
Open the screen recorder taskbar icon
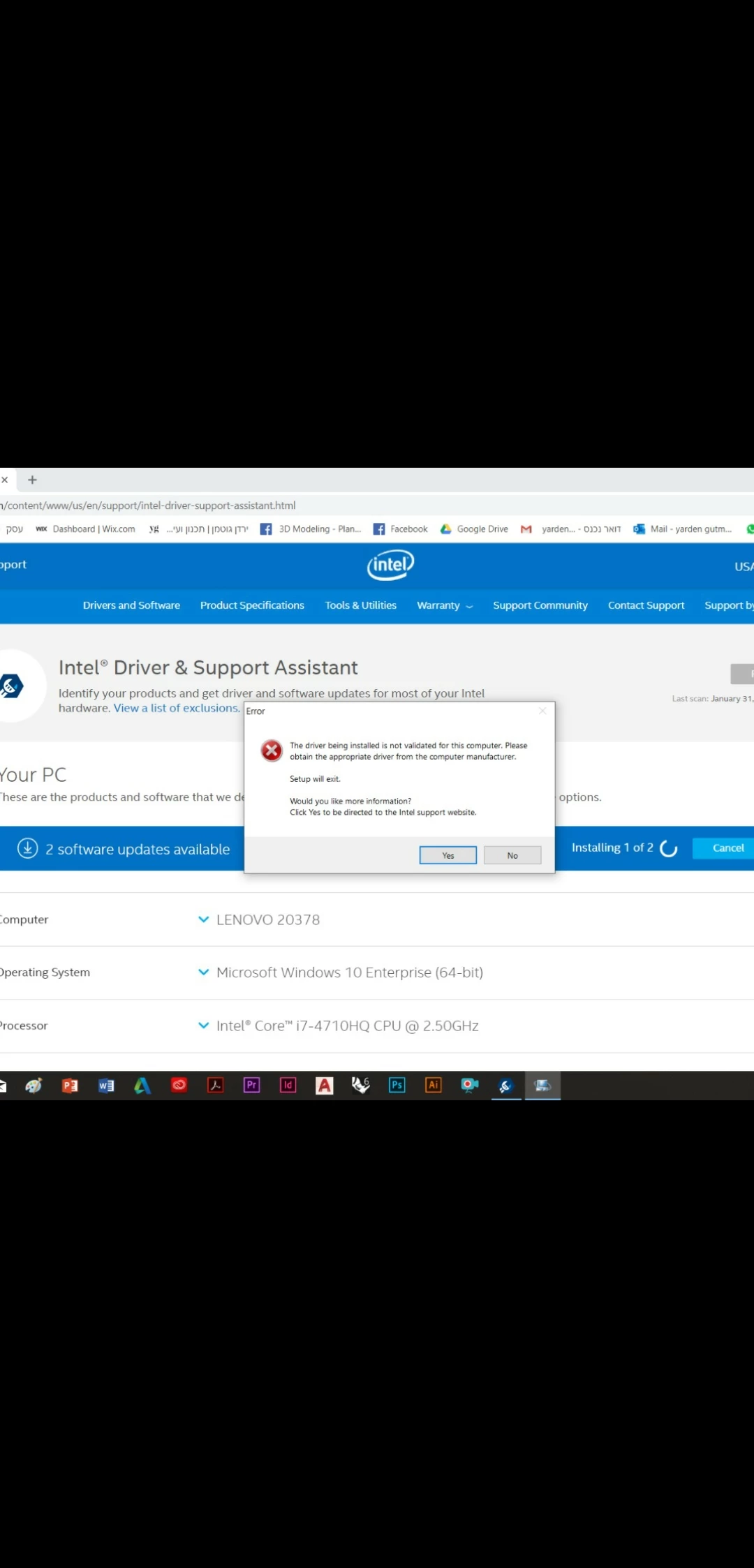pyautogui.click(x=470, y=1085)
